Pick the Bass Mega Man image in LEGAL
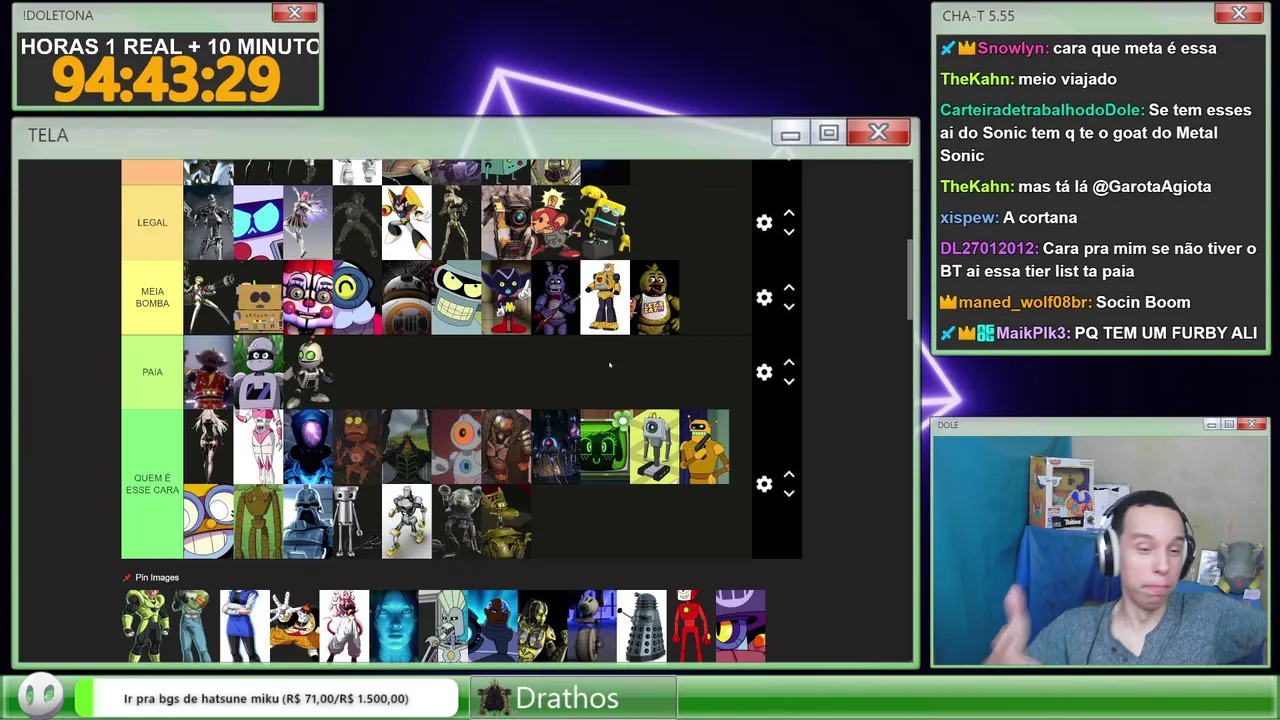Viewport: 1280px width, 720px height. point(407,222)
